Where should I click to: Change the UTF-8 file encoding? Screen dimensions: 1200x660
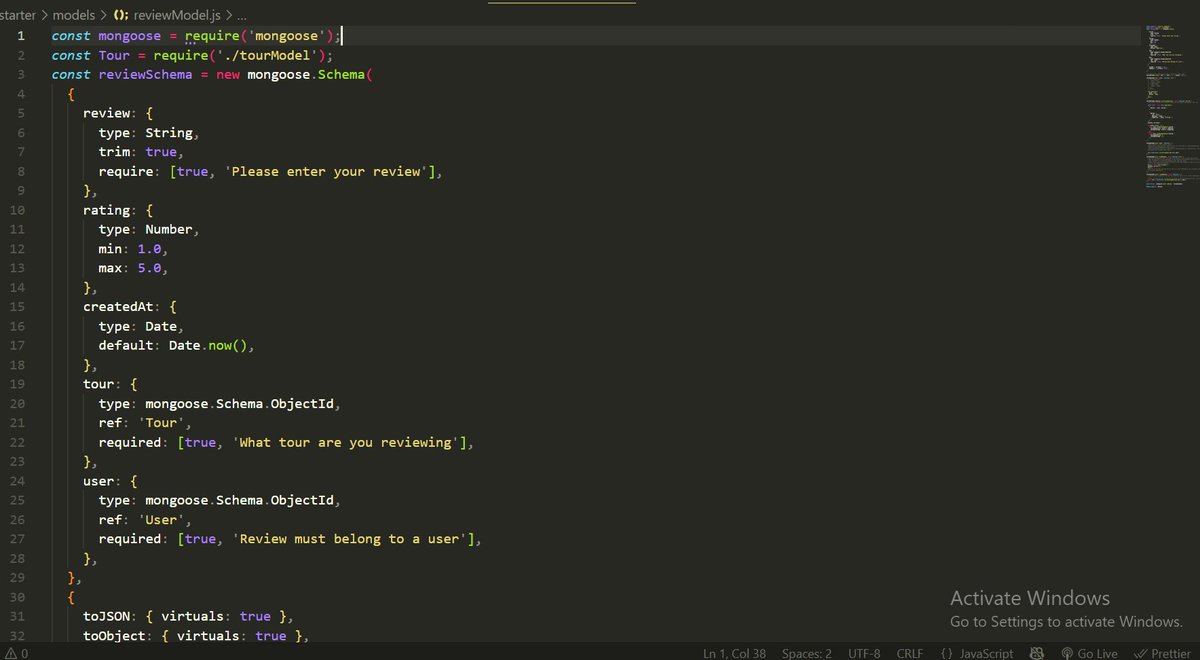point(864,653)
